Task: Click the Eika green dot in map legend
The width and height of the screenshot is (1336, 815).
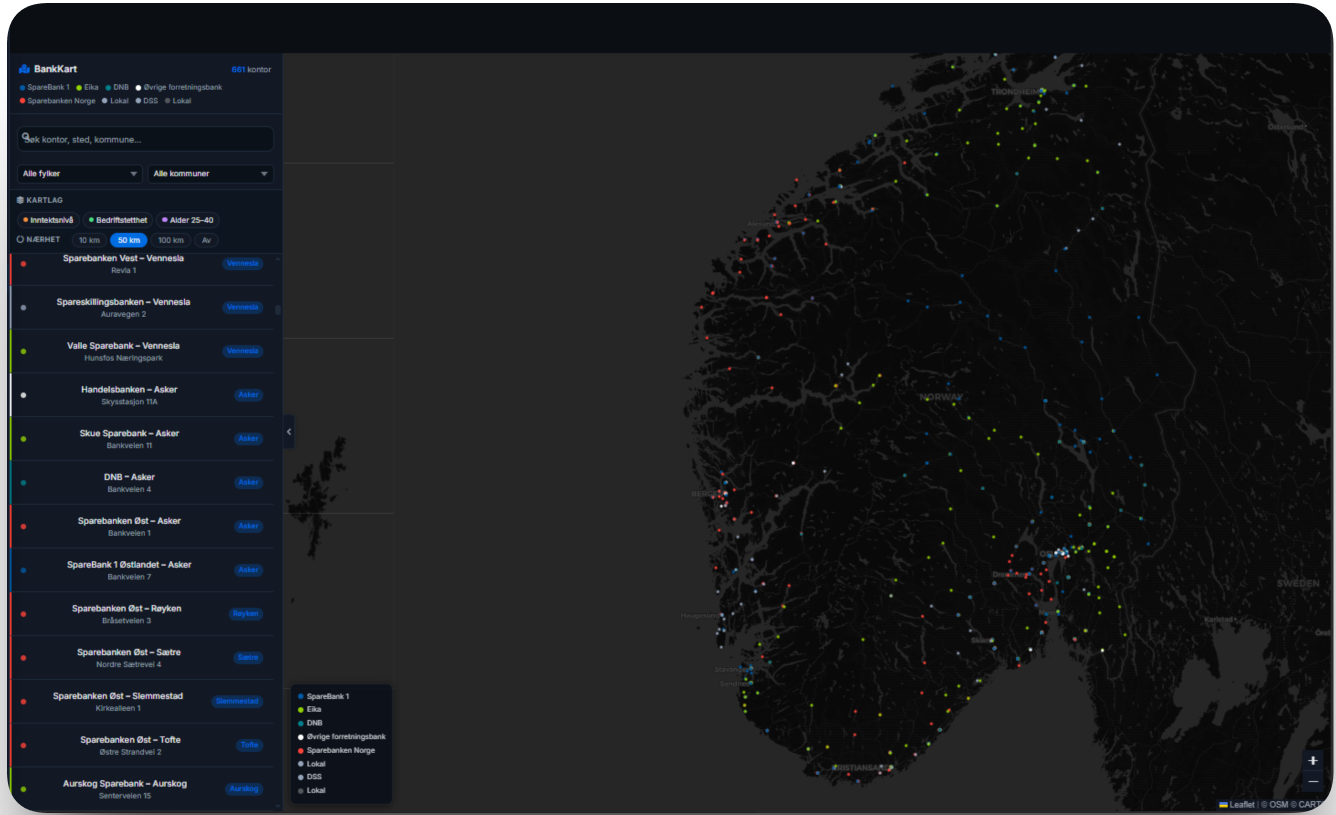Action: coord(301,709)
